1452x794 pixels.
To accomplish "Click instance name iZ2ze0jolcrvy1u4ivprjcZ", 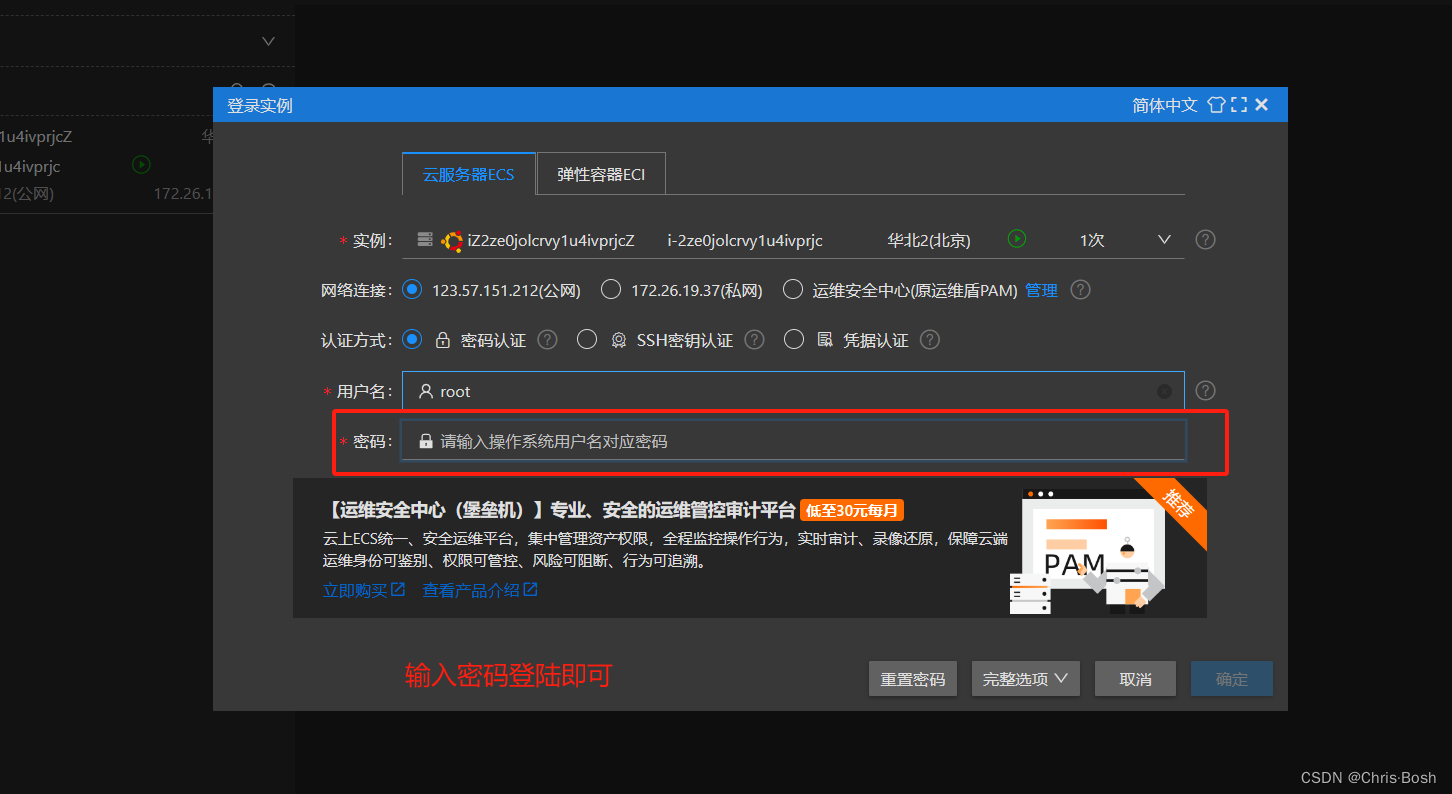I will point(551,240).
